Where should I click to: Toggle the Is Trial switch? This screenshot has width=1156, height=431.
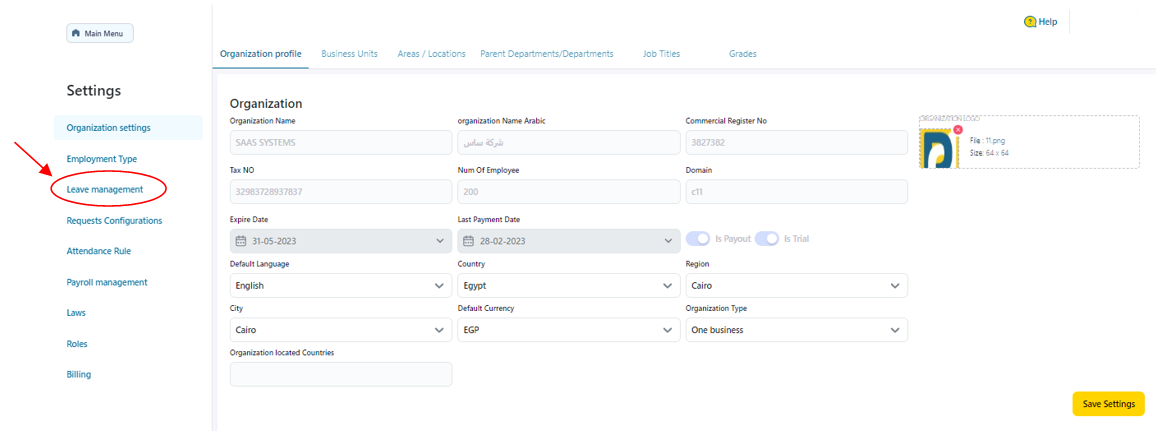click(767, 239)
